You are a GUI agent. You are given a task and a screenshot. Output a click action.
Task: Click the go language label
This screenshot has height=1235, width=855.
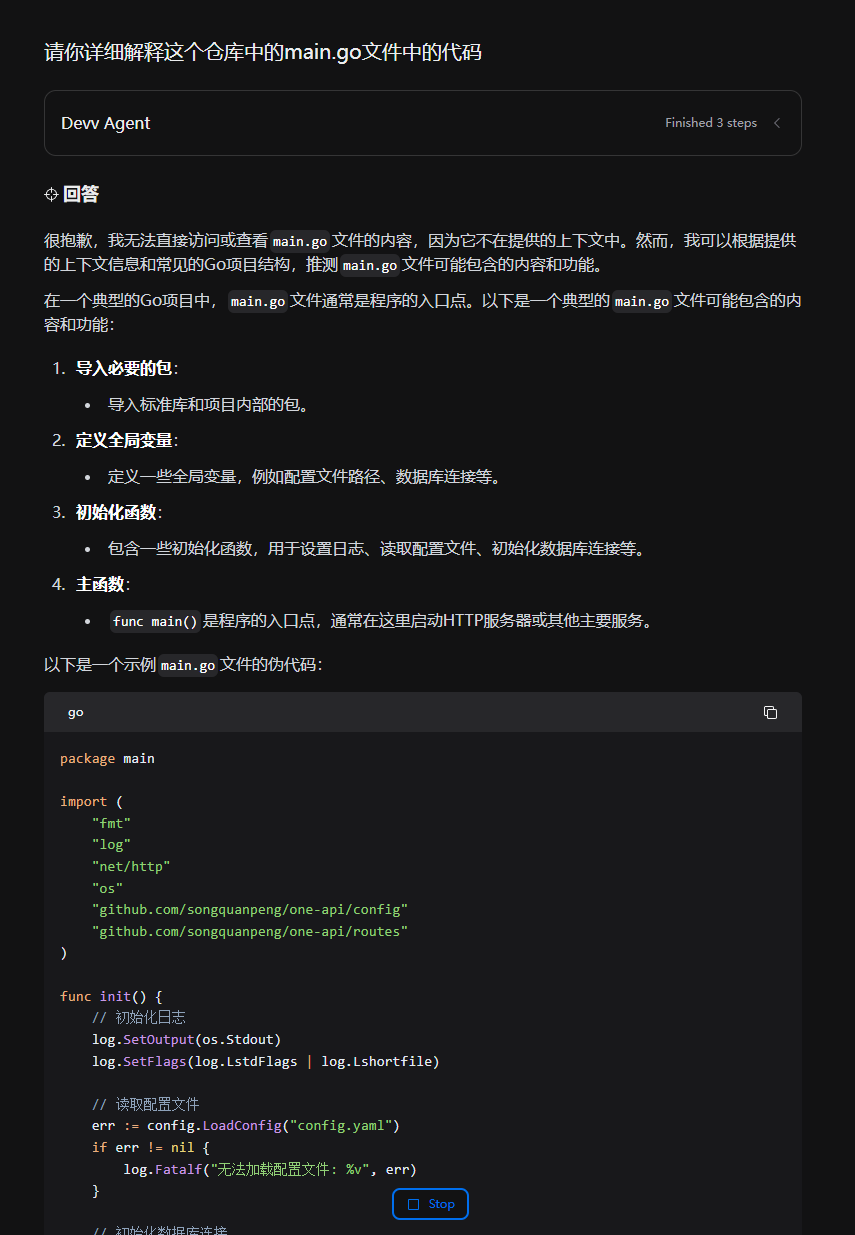click(76, 712)
